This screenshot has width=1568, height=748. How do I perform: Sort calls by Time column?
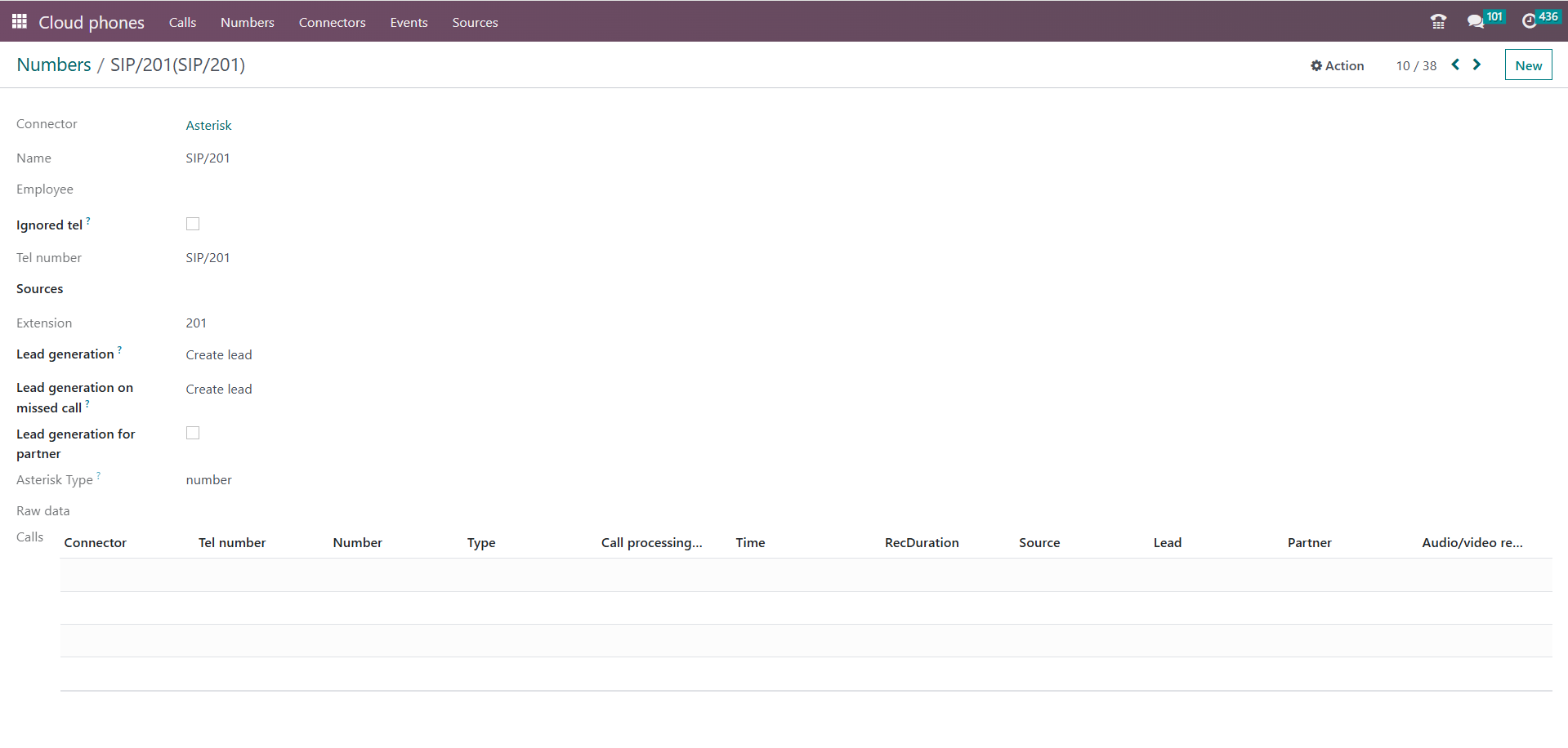(750, 542)
